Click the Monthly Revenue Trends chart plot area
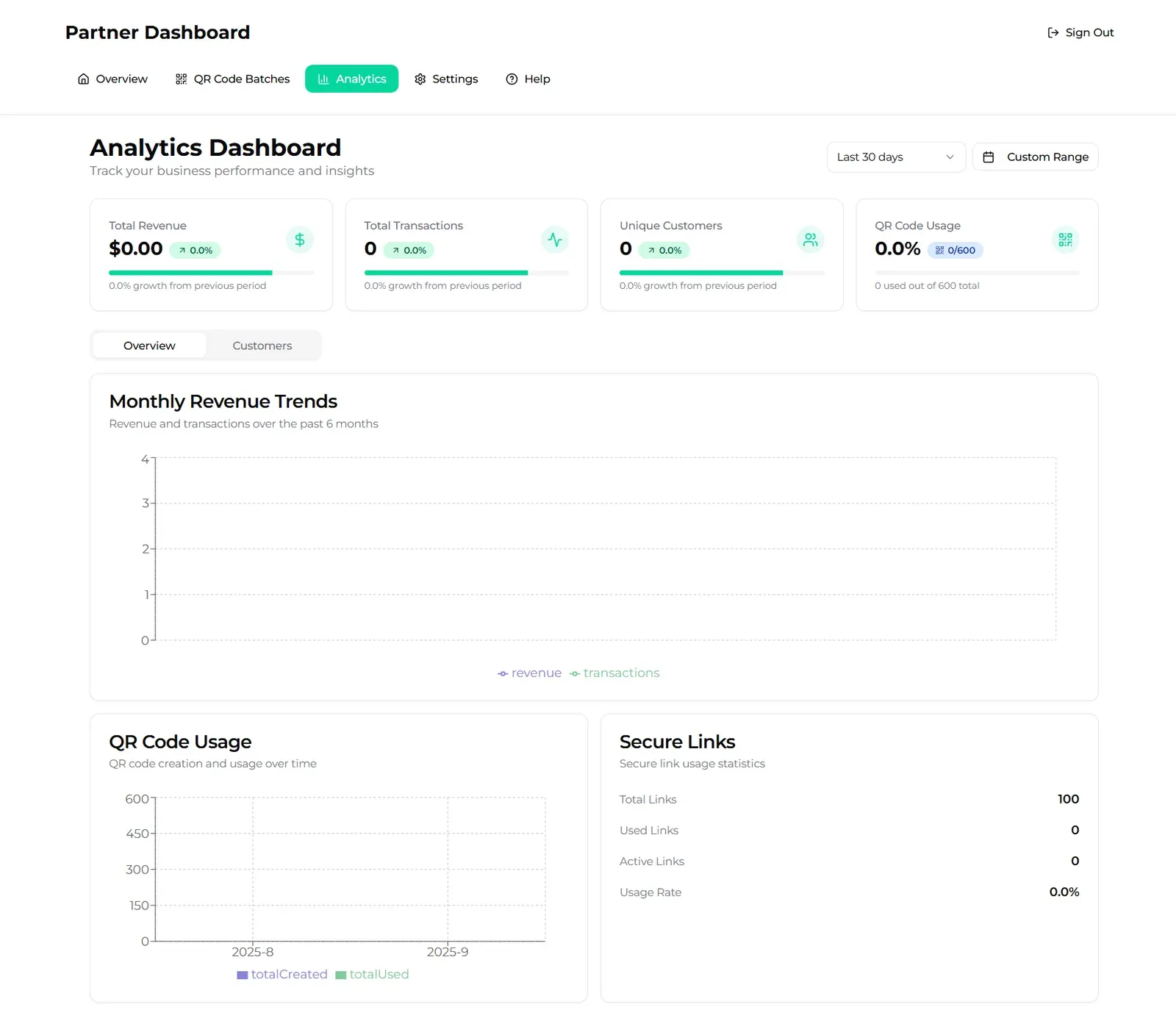Image resolution: width=1176 pixels, height=1021 pixels. pos(606,549)
